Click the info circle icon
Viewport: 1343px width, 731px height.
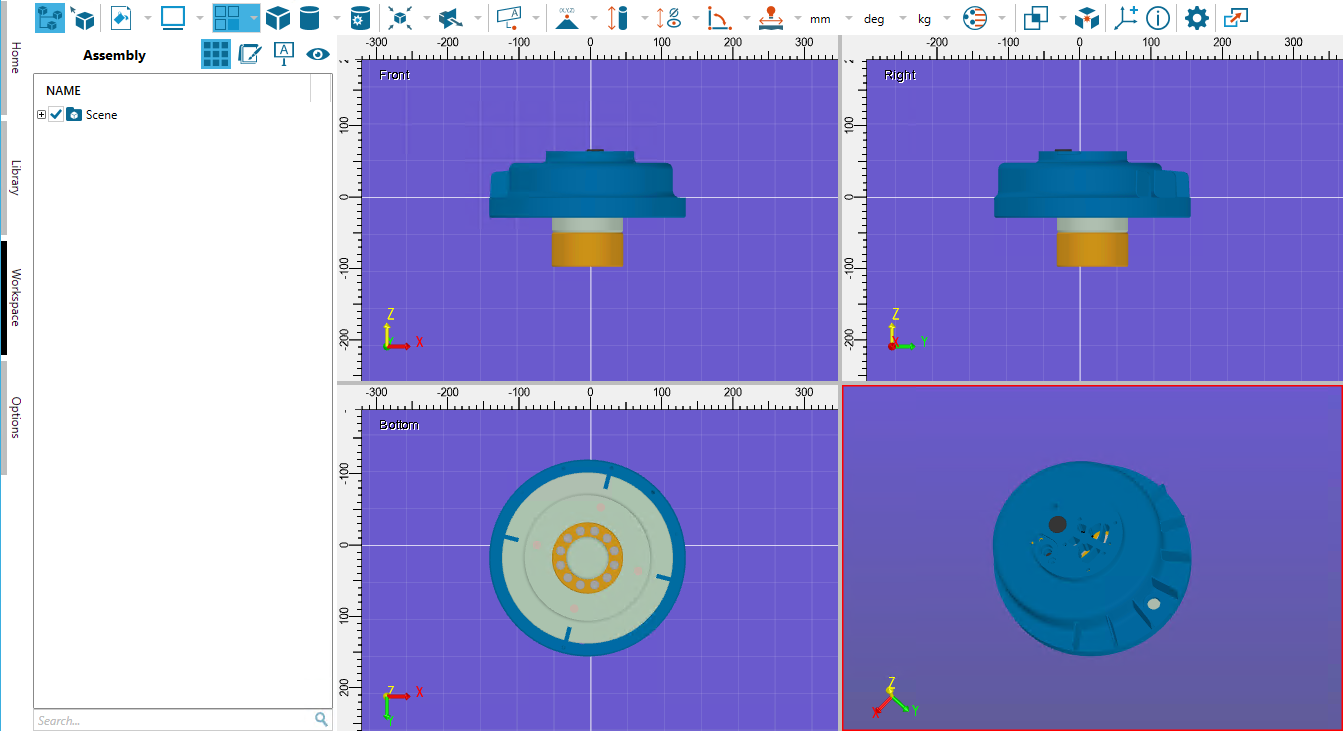click(x=1158, y=18)
